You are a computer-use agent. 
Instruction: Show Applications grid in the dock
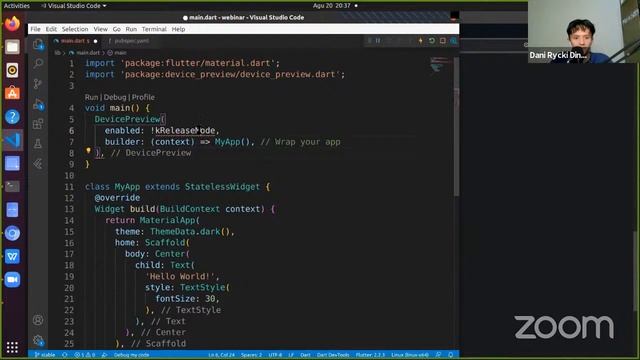pyautogui.click(x=12, y=347)
